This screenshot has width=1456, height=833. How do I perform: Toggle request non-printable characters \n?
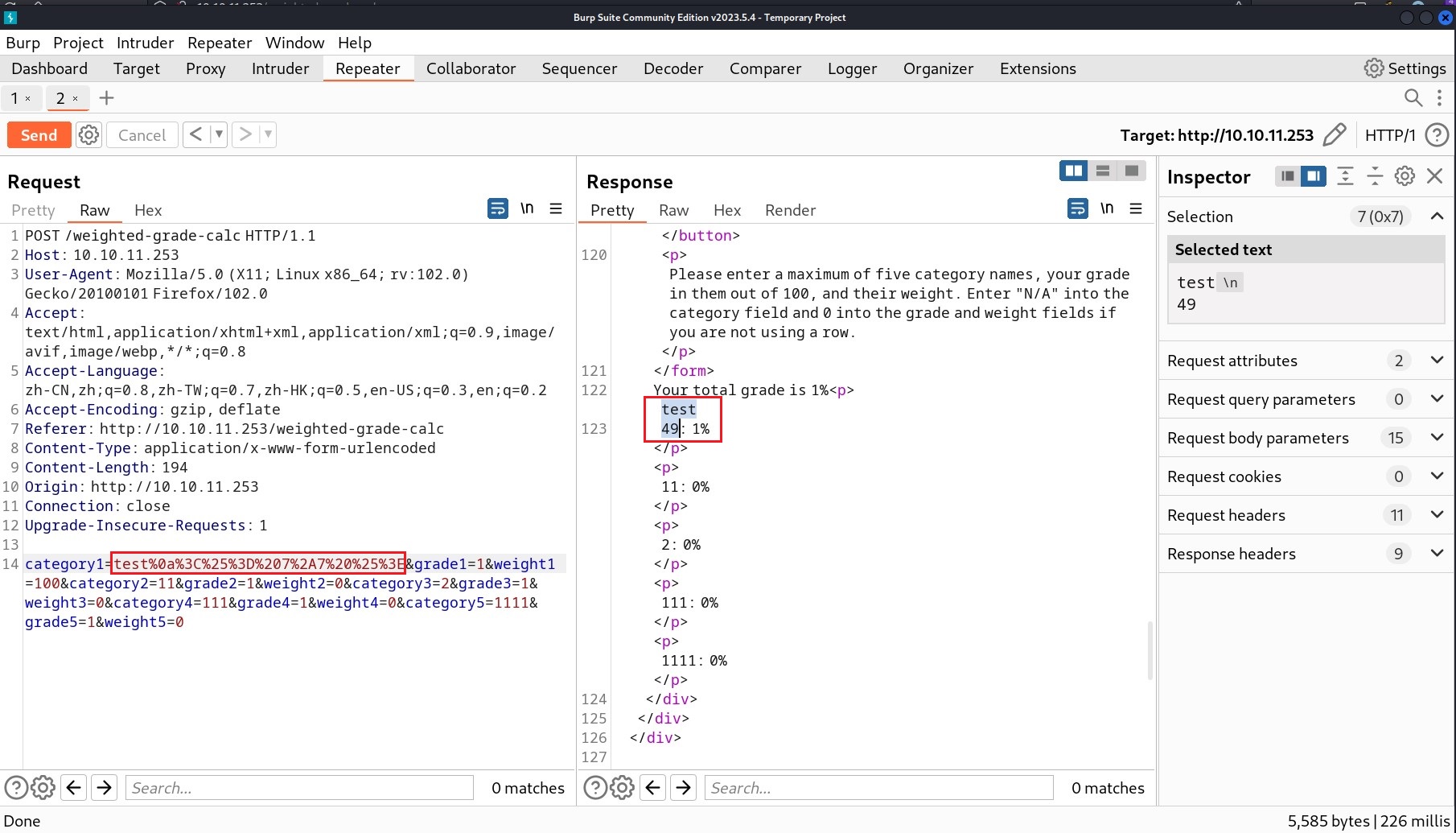(527, 208)
